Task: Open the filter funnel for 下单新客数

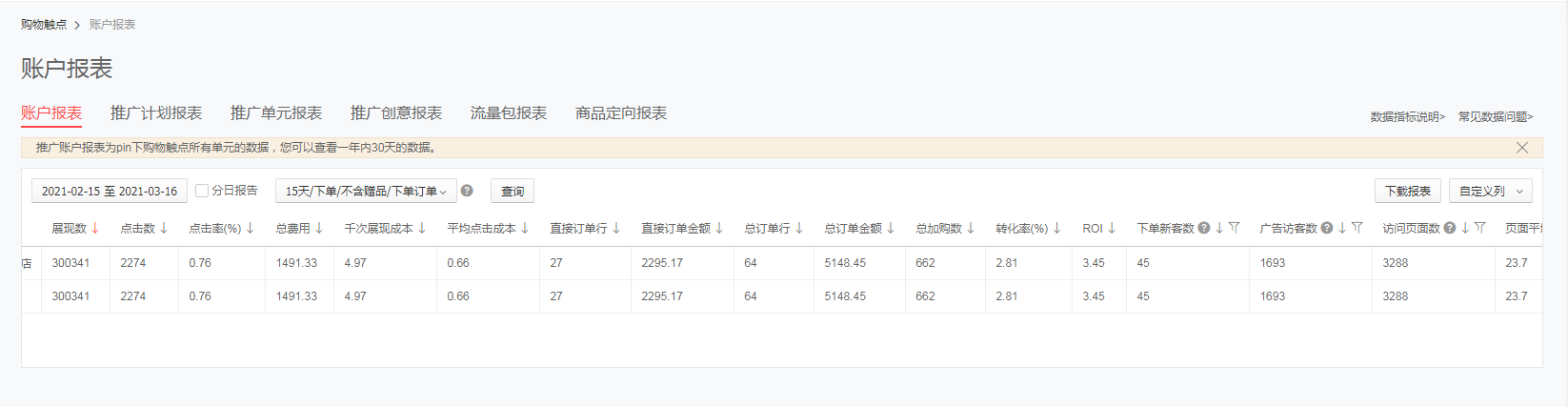Action: coord(1235,228)
